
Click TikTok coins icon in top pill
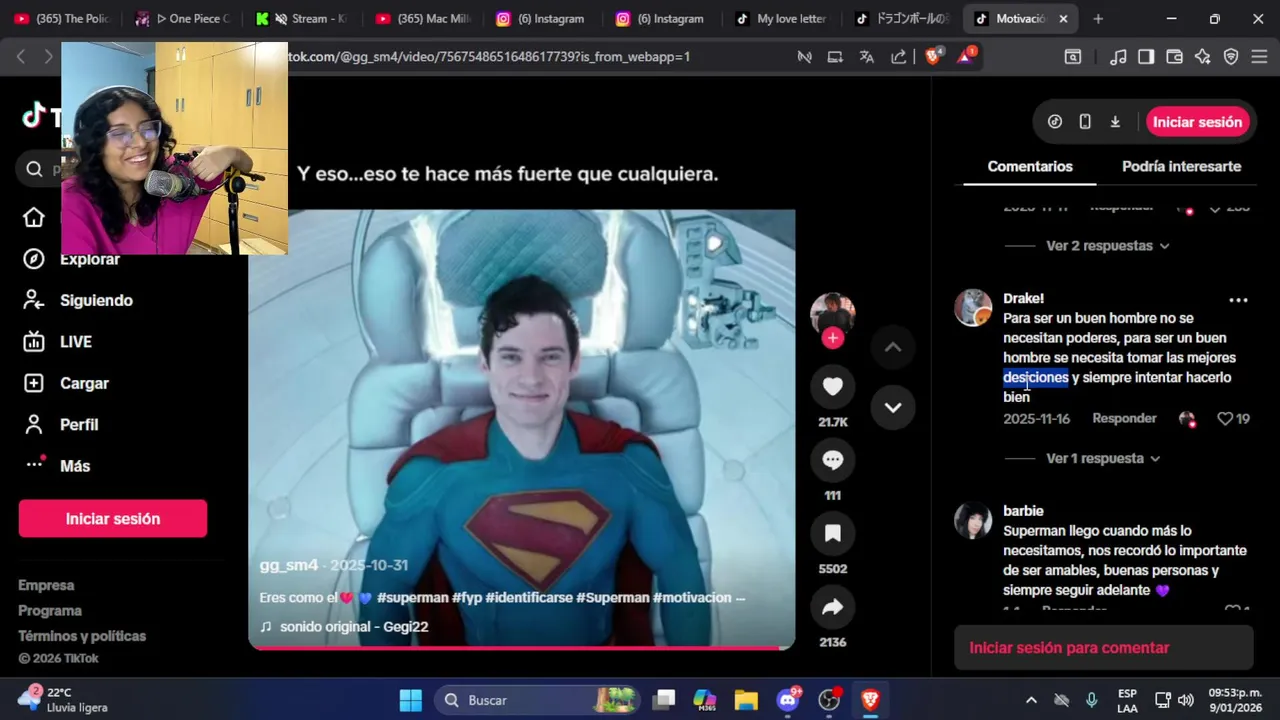pos(1055,122)
